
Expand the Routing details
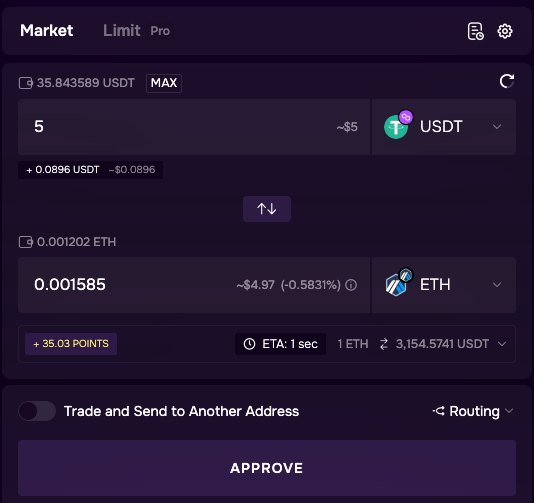[x=473, y=411]
